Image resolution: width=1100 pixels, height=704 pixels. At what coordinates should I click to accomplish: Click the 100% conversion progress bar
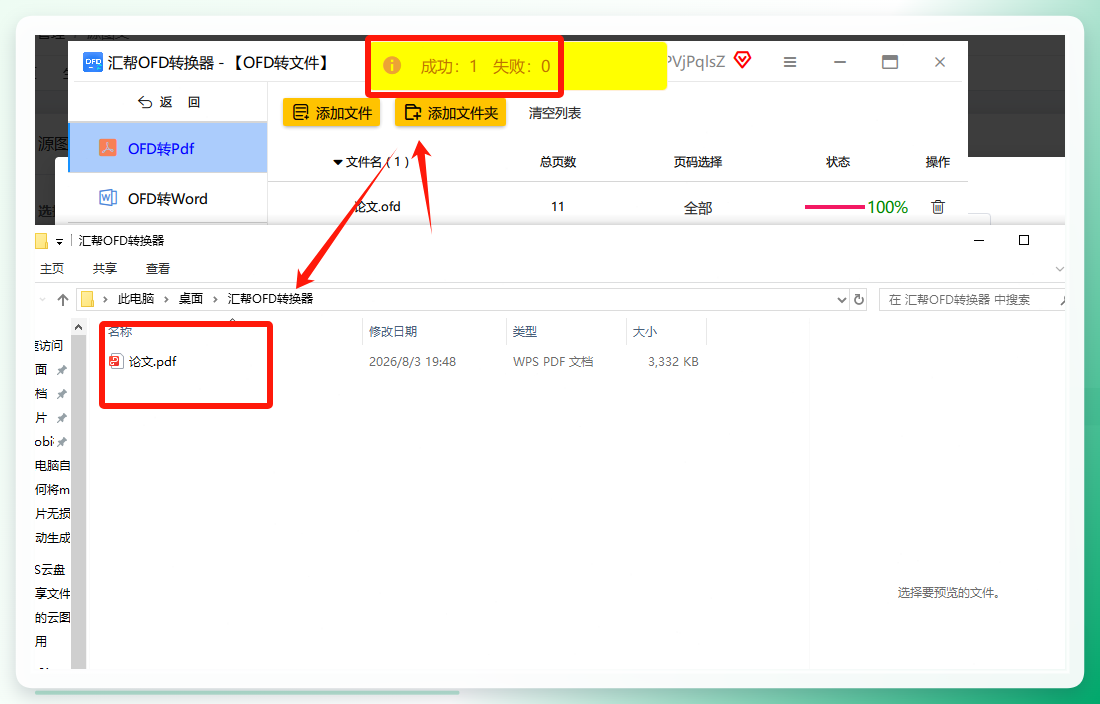point(834,207)
